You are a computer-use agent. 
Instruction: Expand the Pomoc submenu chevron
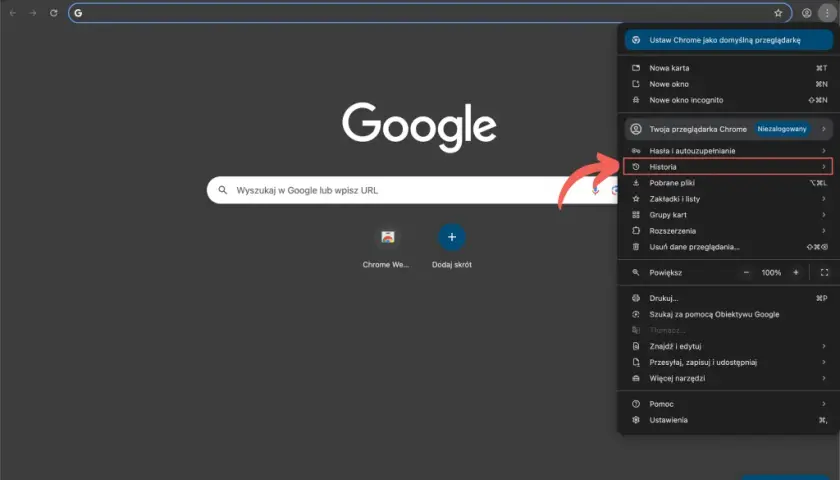pos(823,404)
